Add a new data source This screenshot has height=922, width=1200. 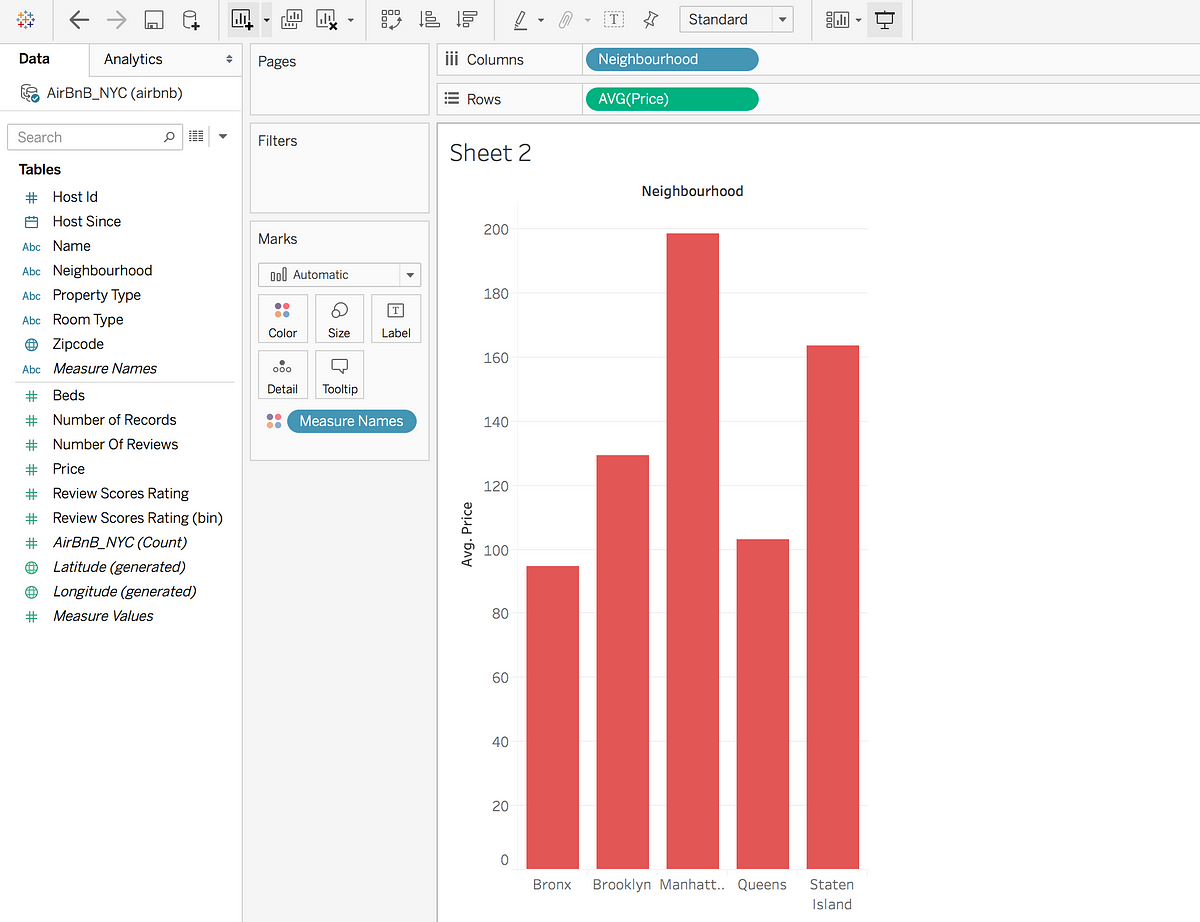coord(190,20)
